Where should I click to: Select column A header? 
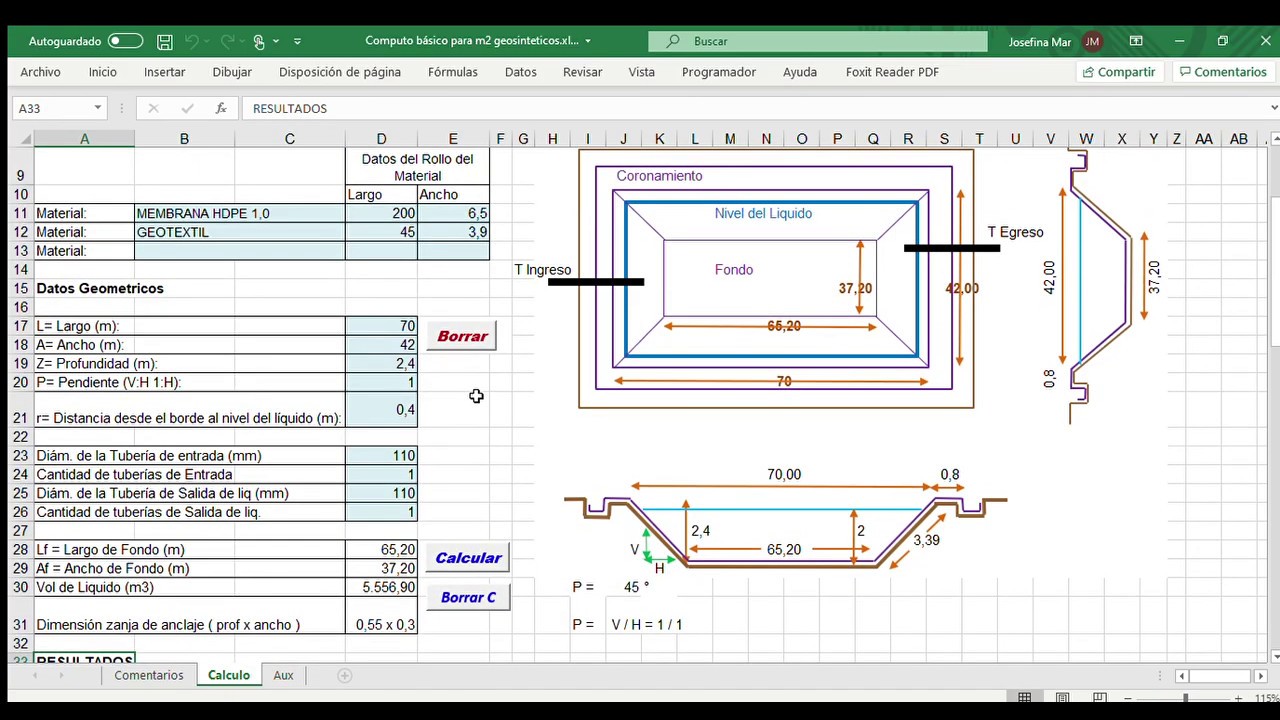coord(84,139)
